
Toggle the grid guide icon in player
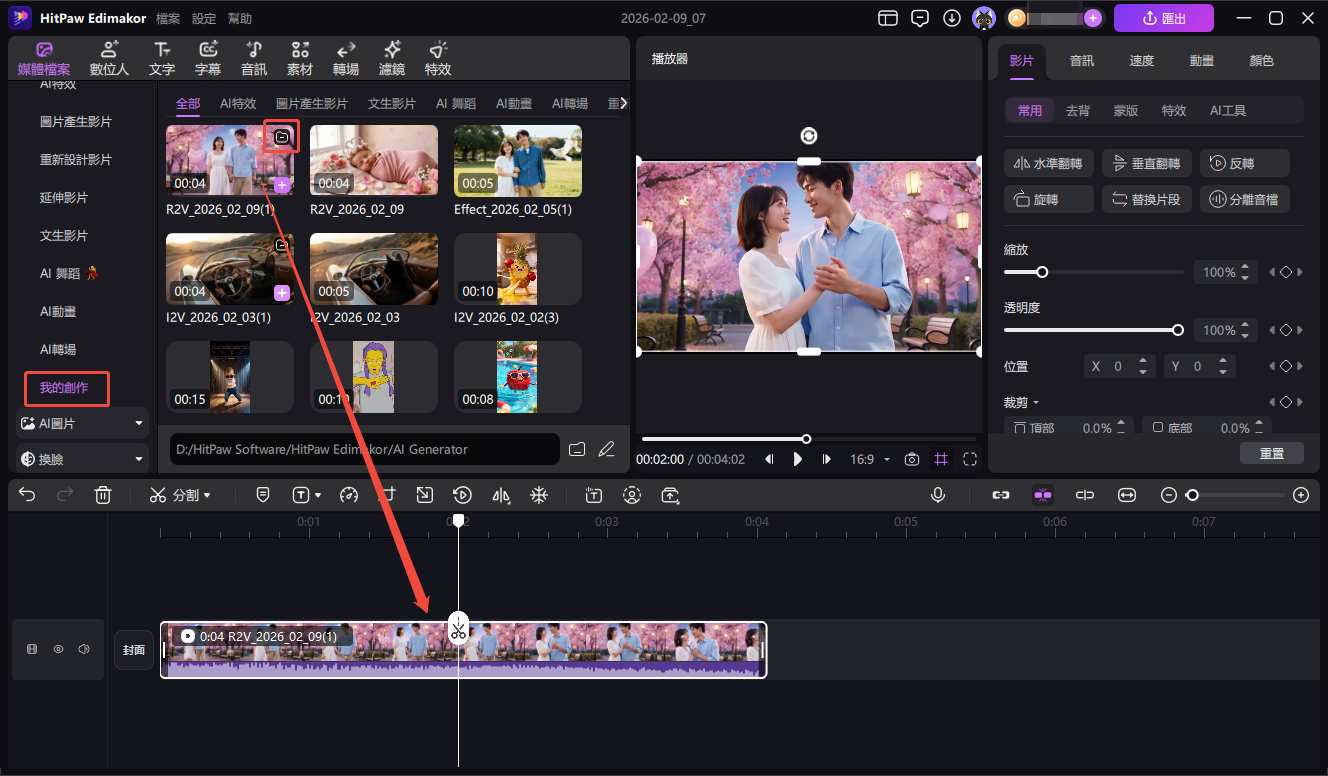point(941,459)
